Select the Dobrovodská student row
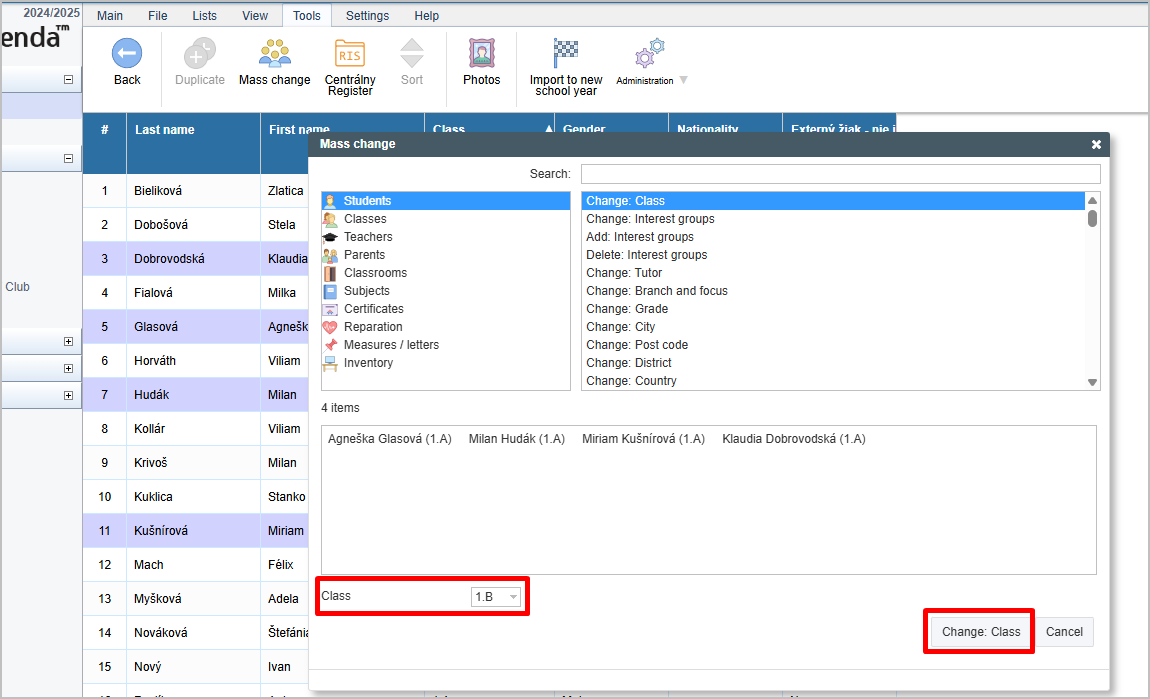This screenshot has width=1150, height=699. (x=196, y=259)
